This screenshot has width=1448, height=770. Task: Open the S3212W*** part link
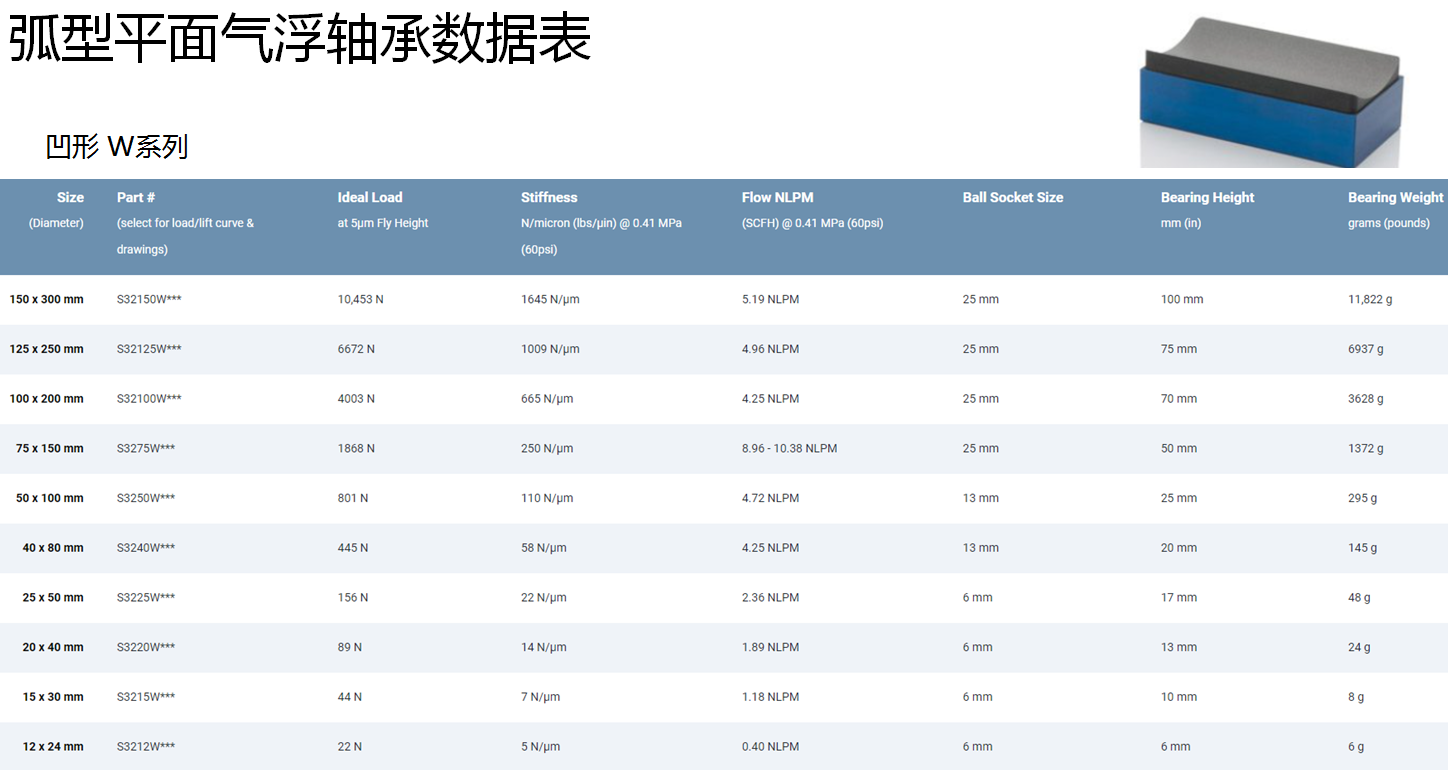point(146,747)
